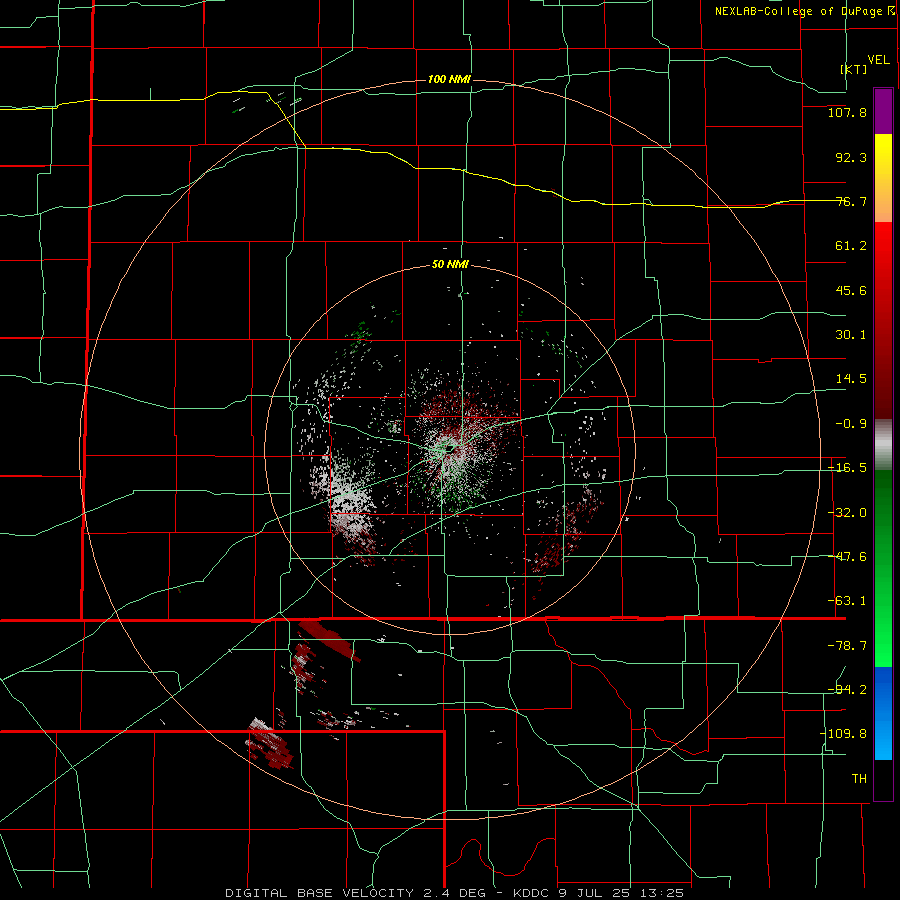Pick the red segment of velocity color bar

tap(883, 320)
